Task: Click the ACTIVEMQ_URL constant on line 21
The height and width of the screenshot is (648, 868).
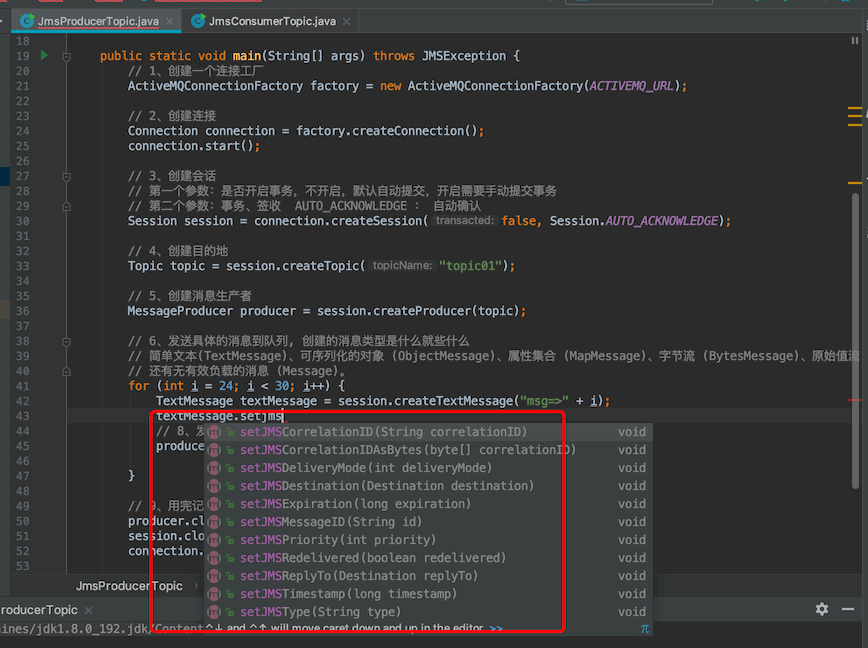Action: tap(632, 86)
